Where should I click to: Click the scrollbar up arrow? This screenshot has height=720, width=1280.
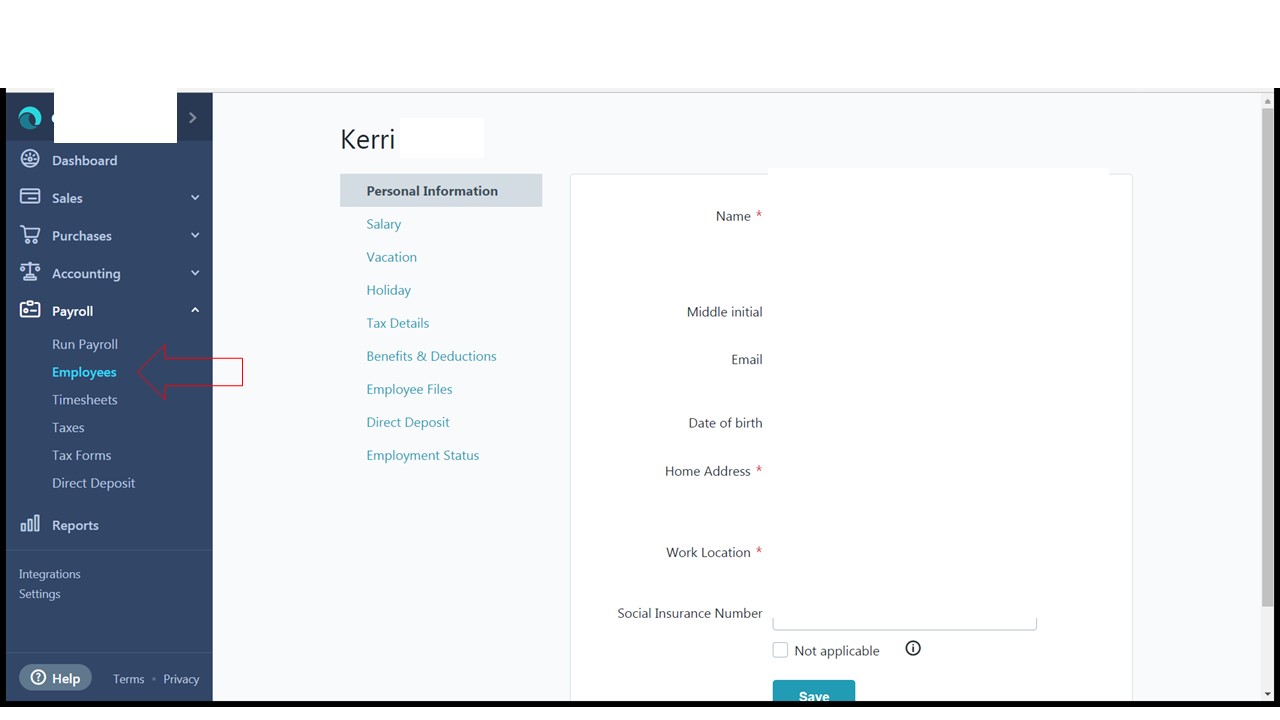pyautogui.click(x=1268, y=101)
